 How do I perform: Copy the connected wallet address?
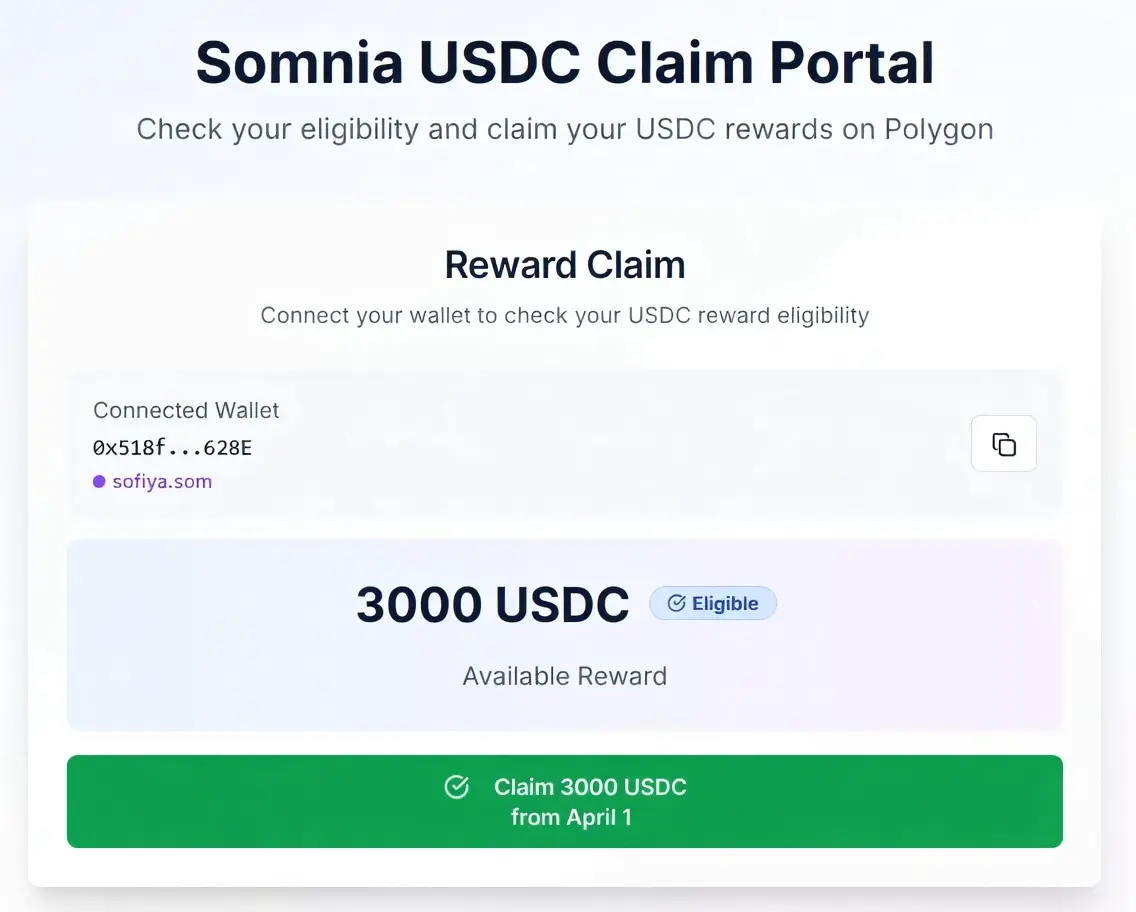pyautogui.click(x=1003, y=444)
